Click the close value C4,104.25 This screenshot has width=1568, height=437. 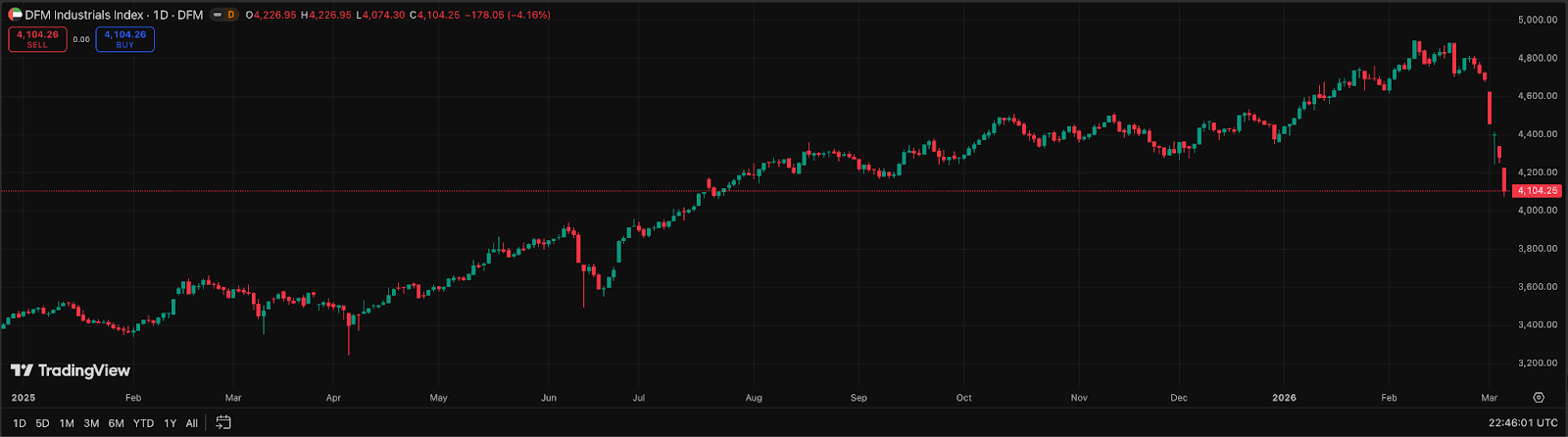tap(435, 15)
